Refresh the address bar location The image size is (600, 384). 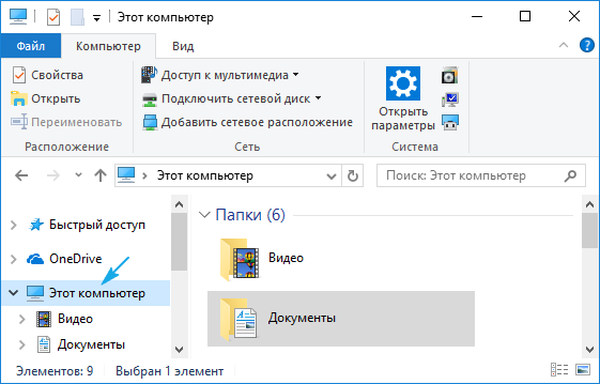tap(352, 176)
